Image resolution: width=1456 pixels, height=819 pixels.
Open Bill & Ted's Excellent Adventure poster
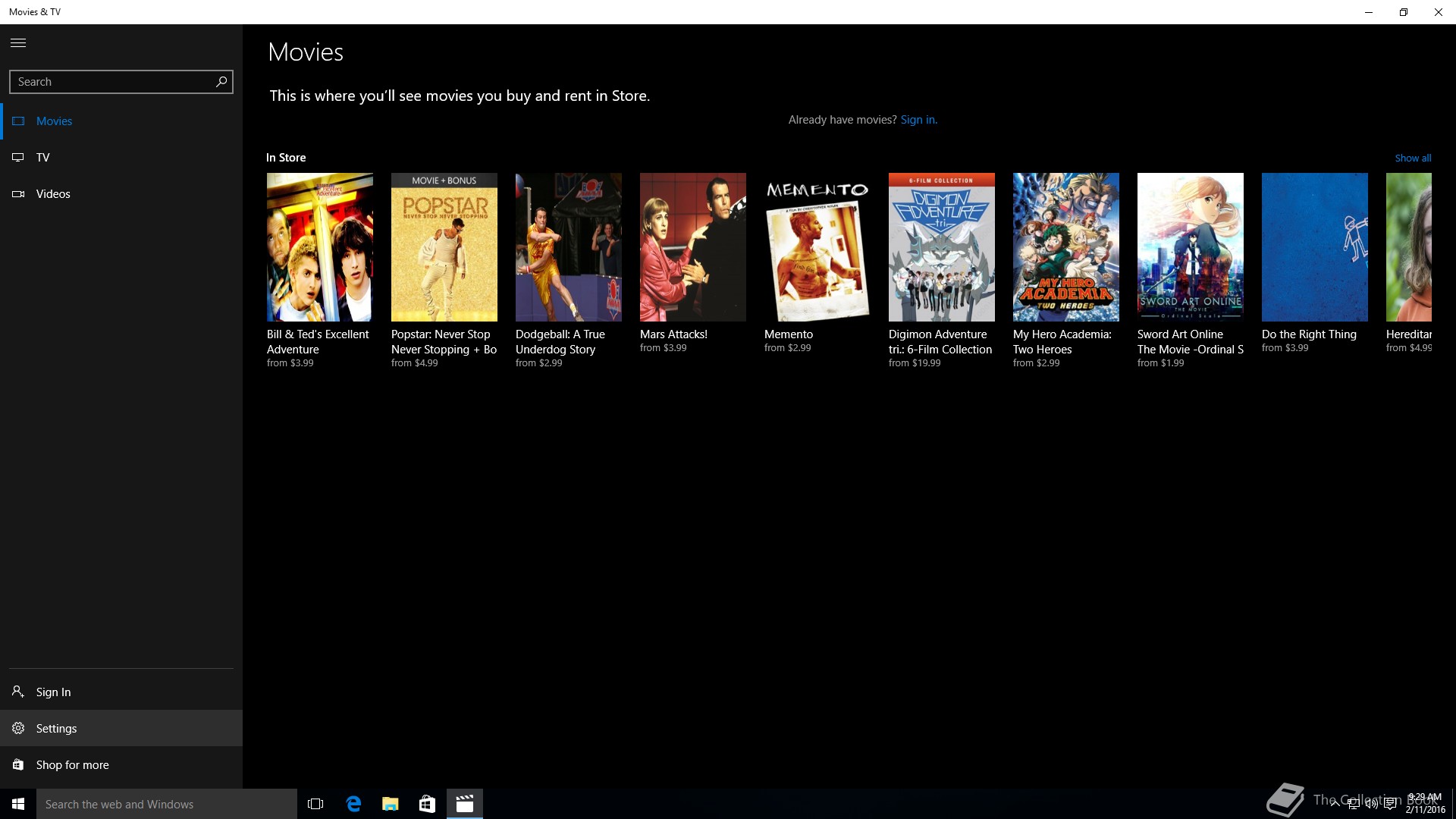coord(320,247)
